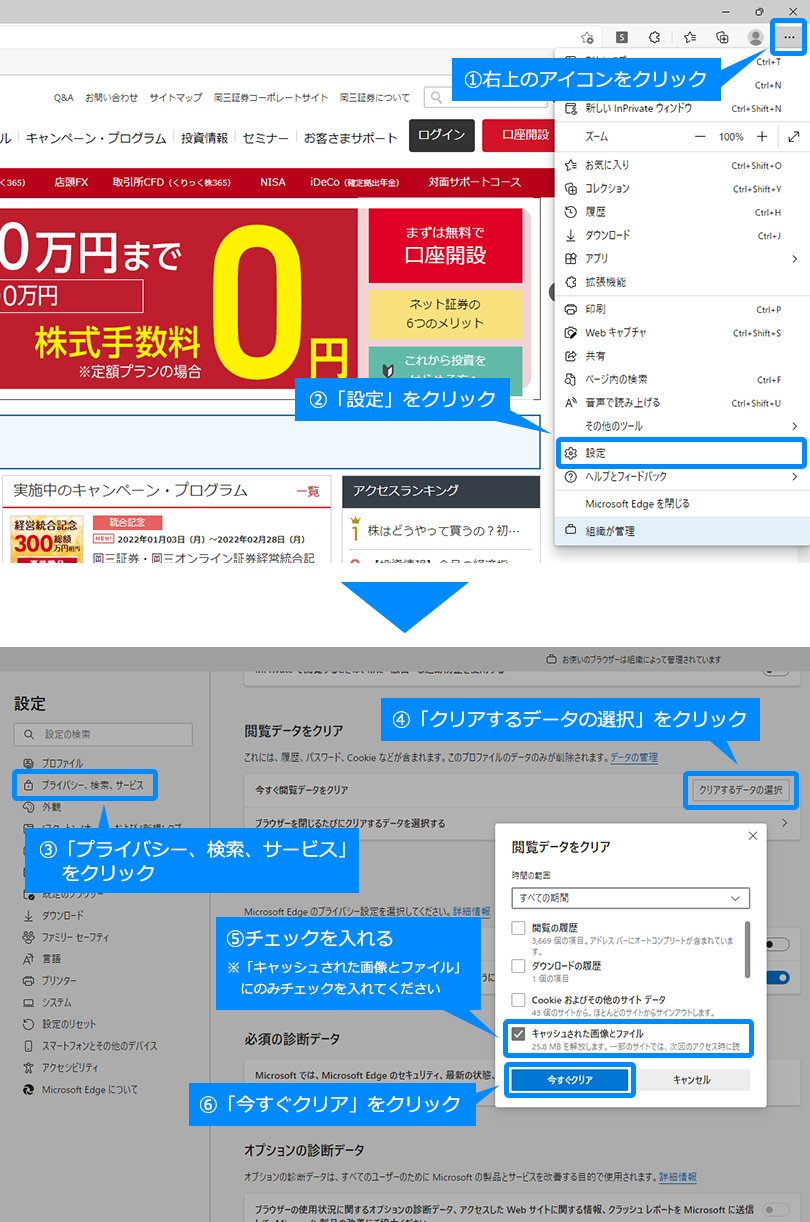Open 履歴 from the Edge menu
This screenshot has width=810, height=1222.
coord(682,212)
